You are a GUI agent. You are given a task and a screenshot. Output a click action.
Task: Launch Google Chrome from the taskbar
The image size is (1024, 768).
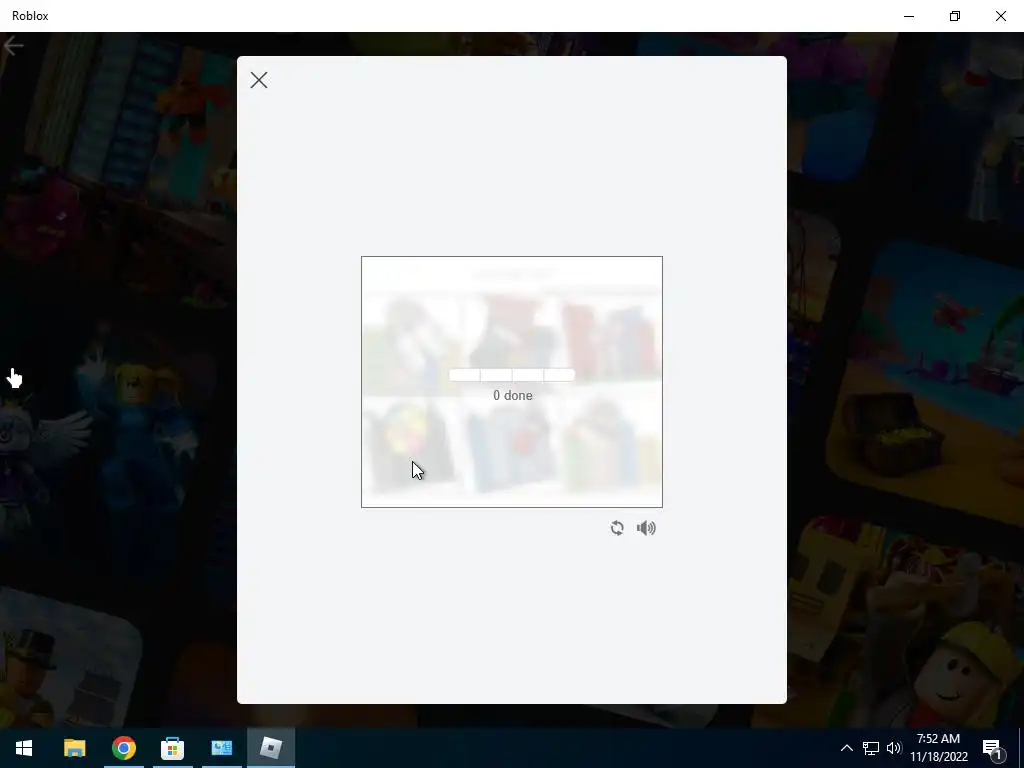tap(123, 748)
